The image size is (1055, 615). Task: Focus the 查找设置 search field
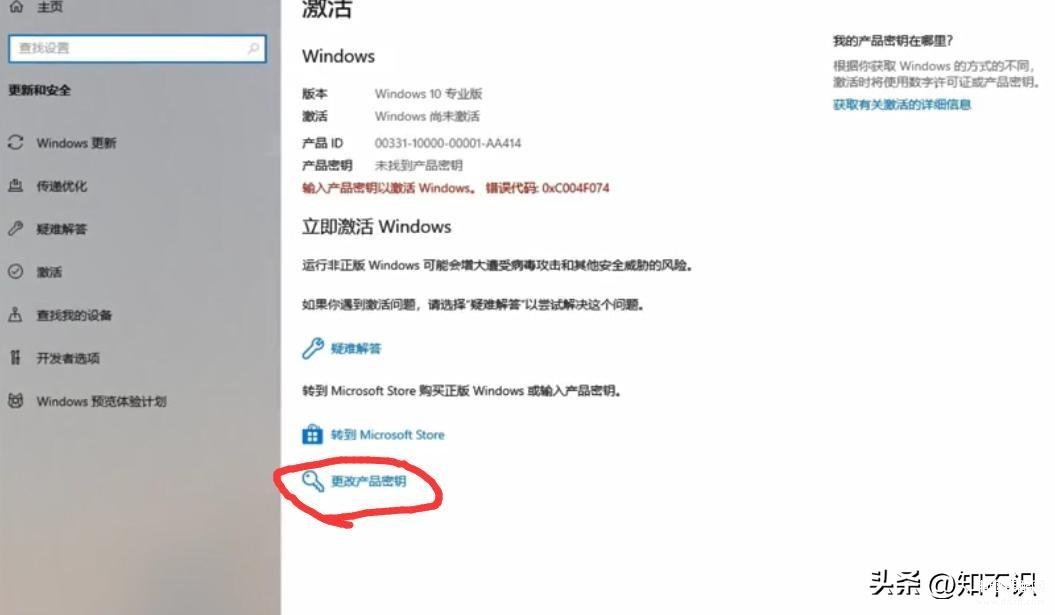137,48
